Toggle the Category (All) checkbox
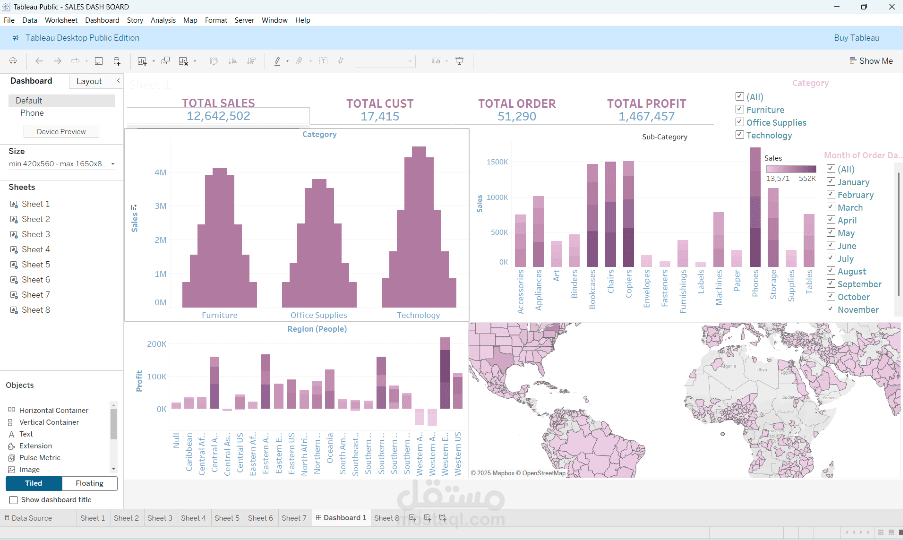903x540 pixels. click(739, 97)
